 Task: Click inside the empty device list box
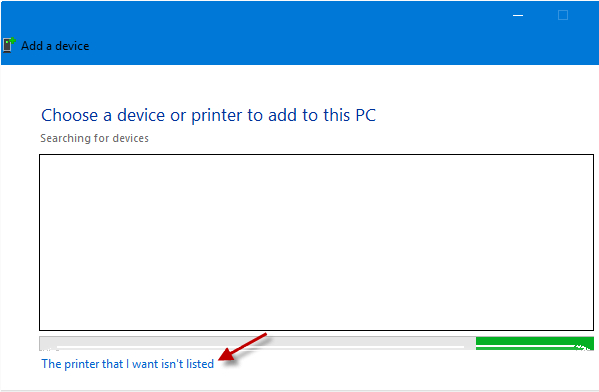(x=316, y=242)
